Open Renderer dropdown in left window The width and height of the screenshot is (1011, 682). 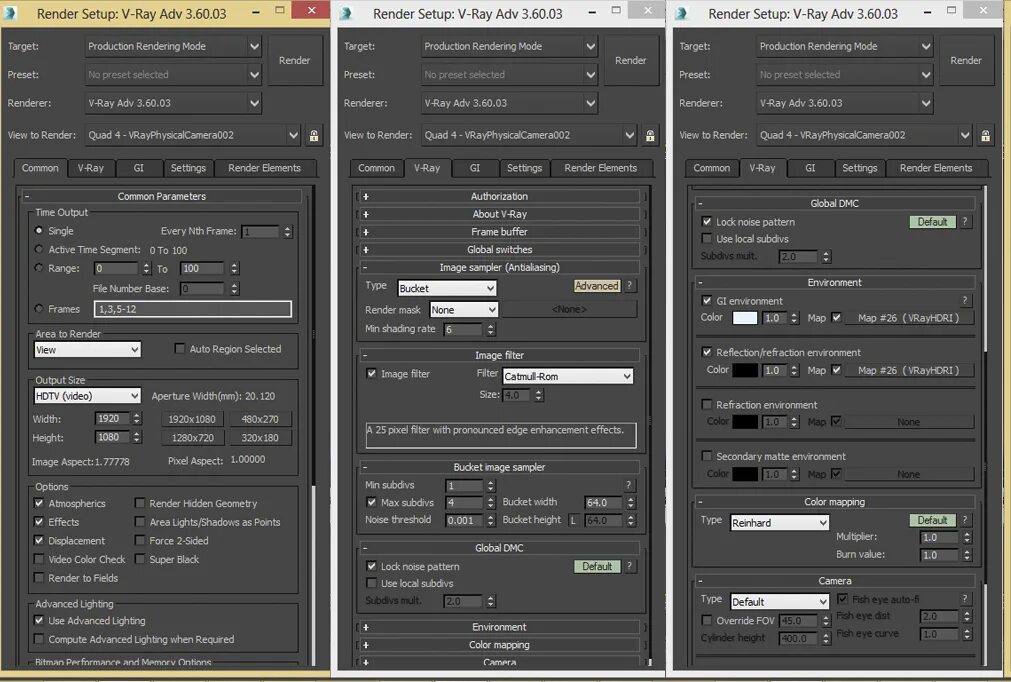[173, 103]
